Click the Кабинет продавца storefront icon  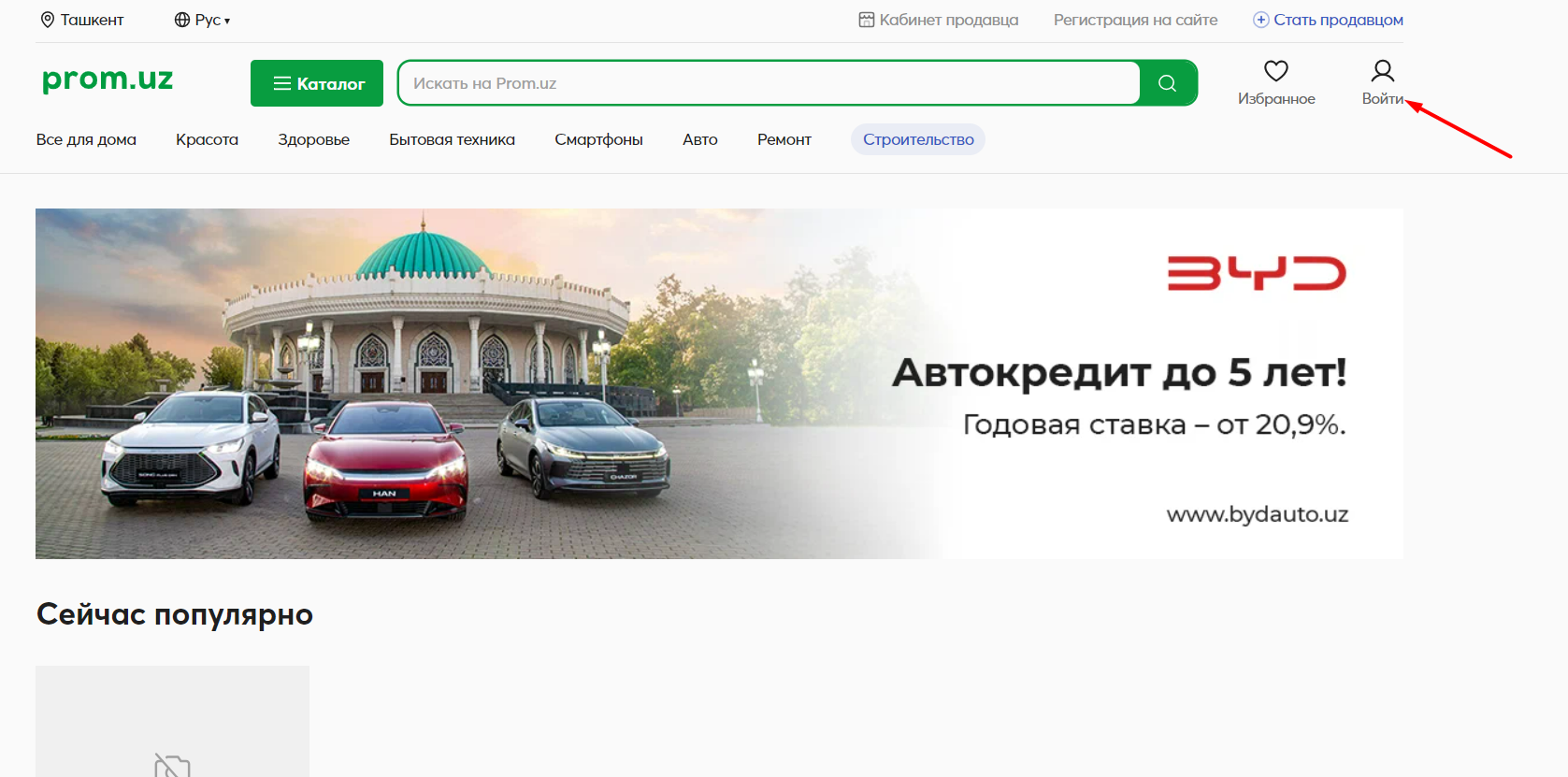867,20
